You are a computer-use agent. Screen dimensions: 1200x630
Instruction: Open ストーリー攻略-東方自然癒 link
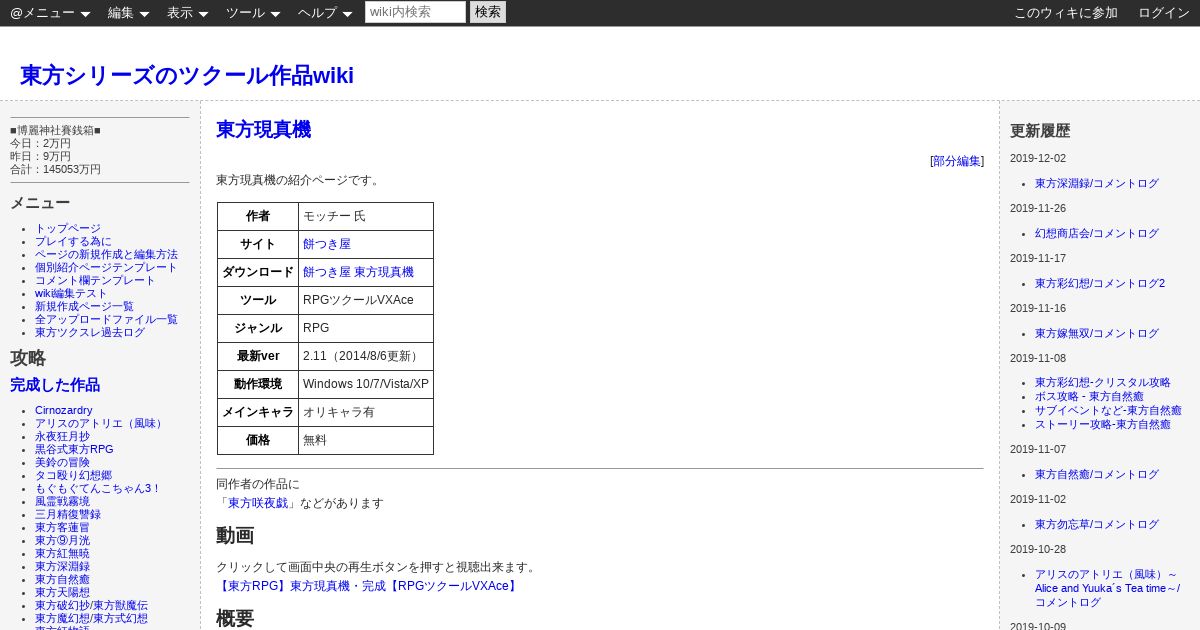pyautogui.click(x=1103, y=424)
